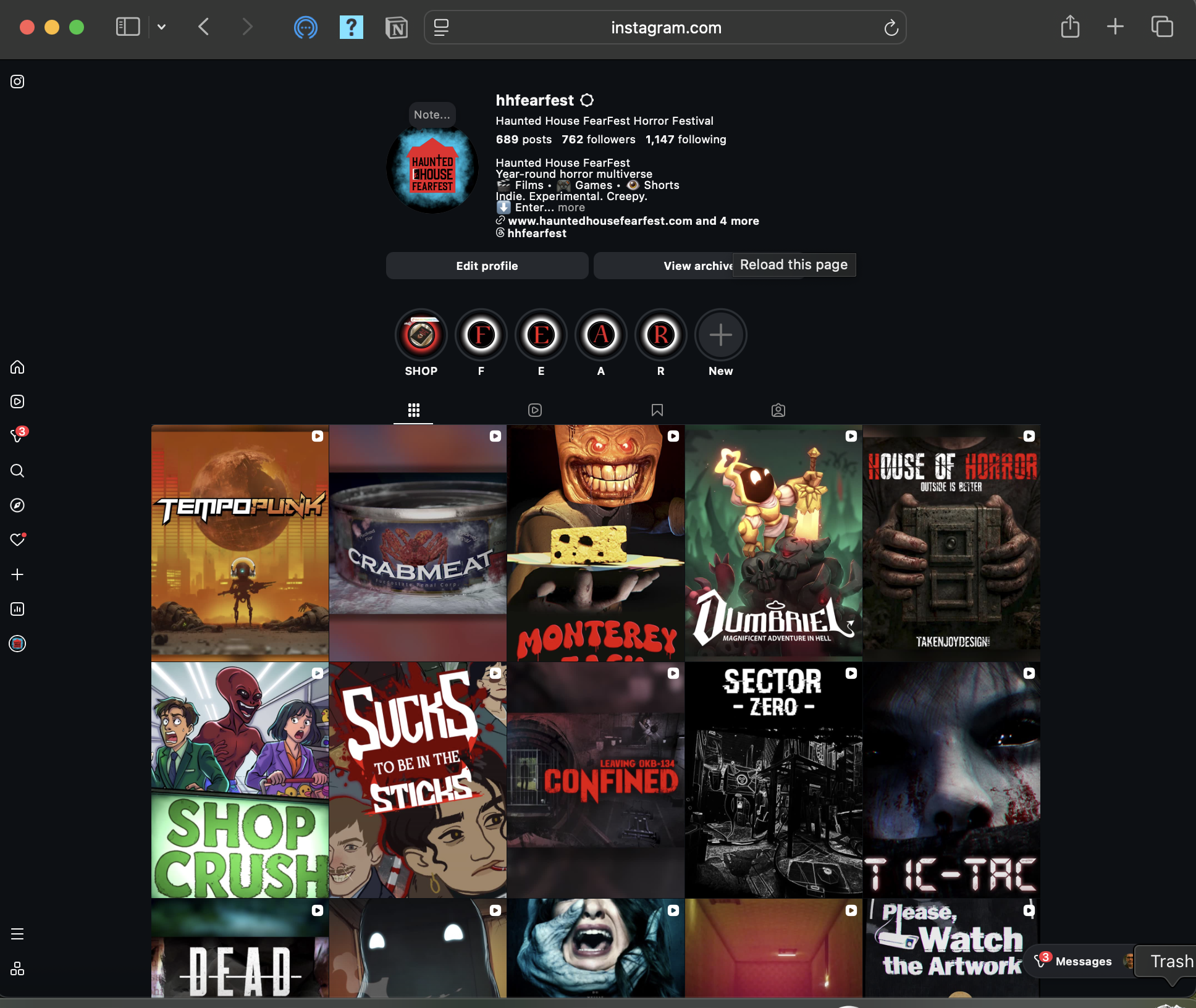Switch to the Saved posts tab

(x=657, y=410)
